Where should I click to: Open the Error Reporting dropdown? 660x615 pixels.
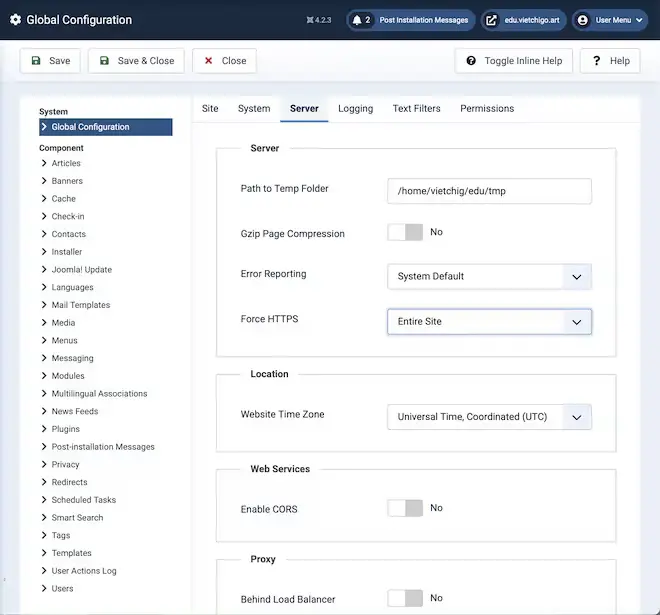tap(489, 276)
